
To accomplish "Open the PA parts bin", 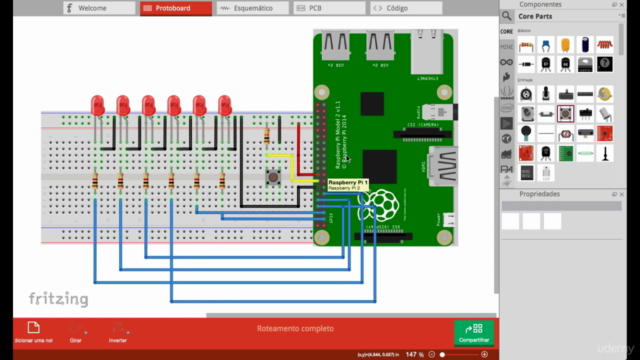I will (x=507, y=169).
